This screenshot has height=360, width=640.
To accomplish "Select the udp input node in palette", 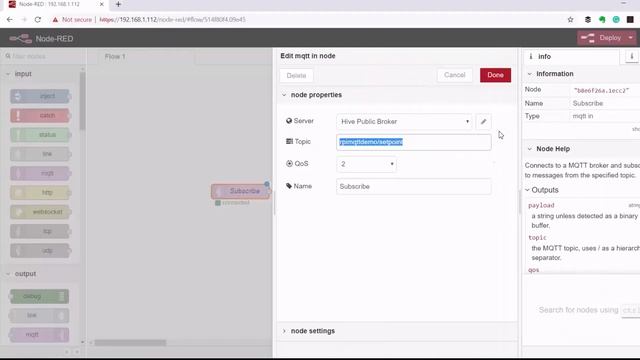I will pyautogui.click(x=40, y=251).
